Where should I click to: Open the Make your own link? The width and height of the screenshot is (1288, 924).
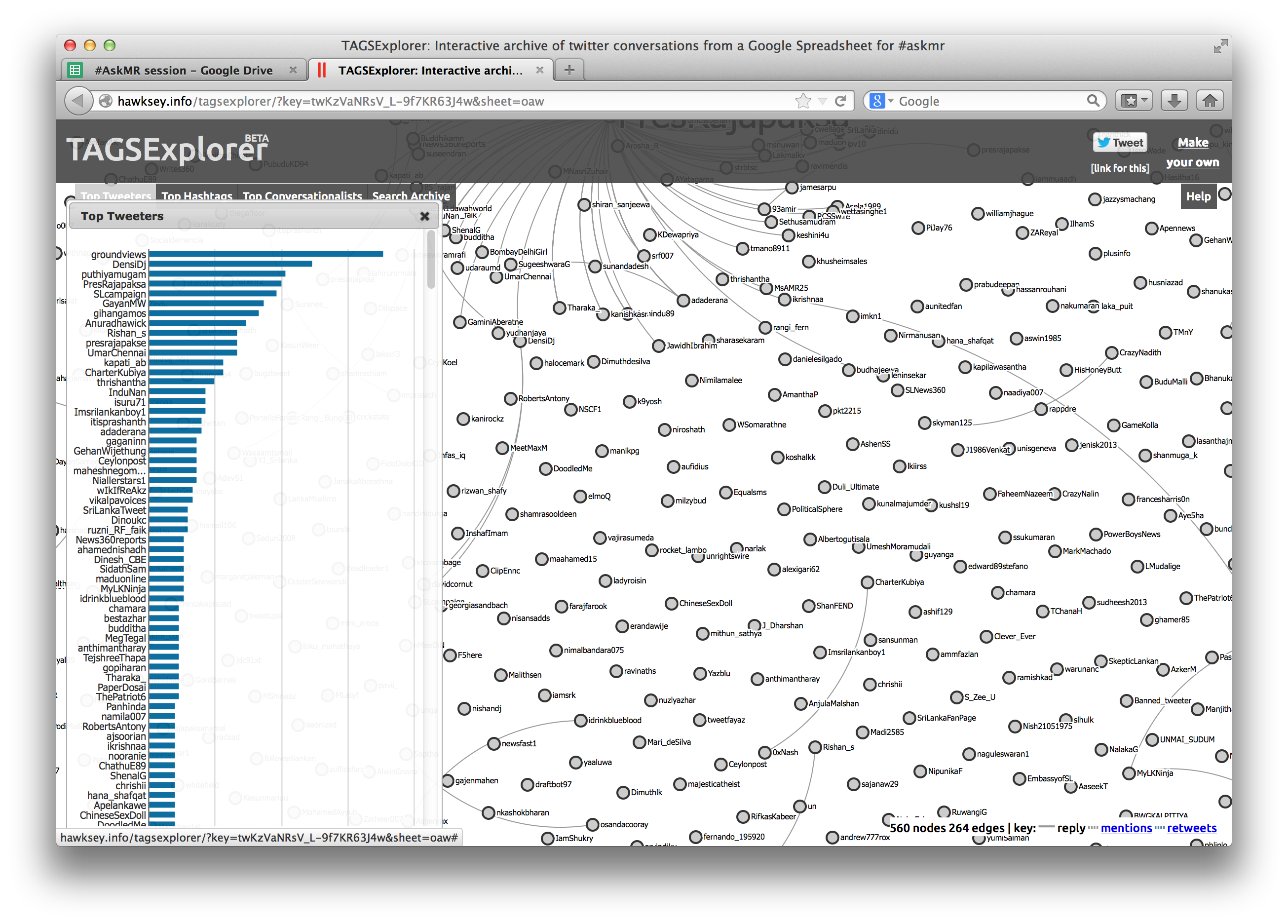(1193, 152)
